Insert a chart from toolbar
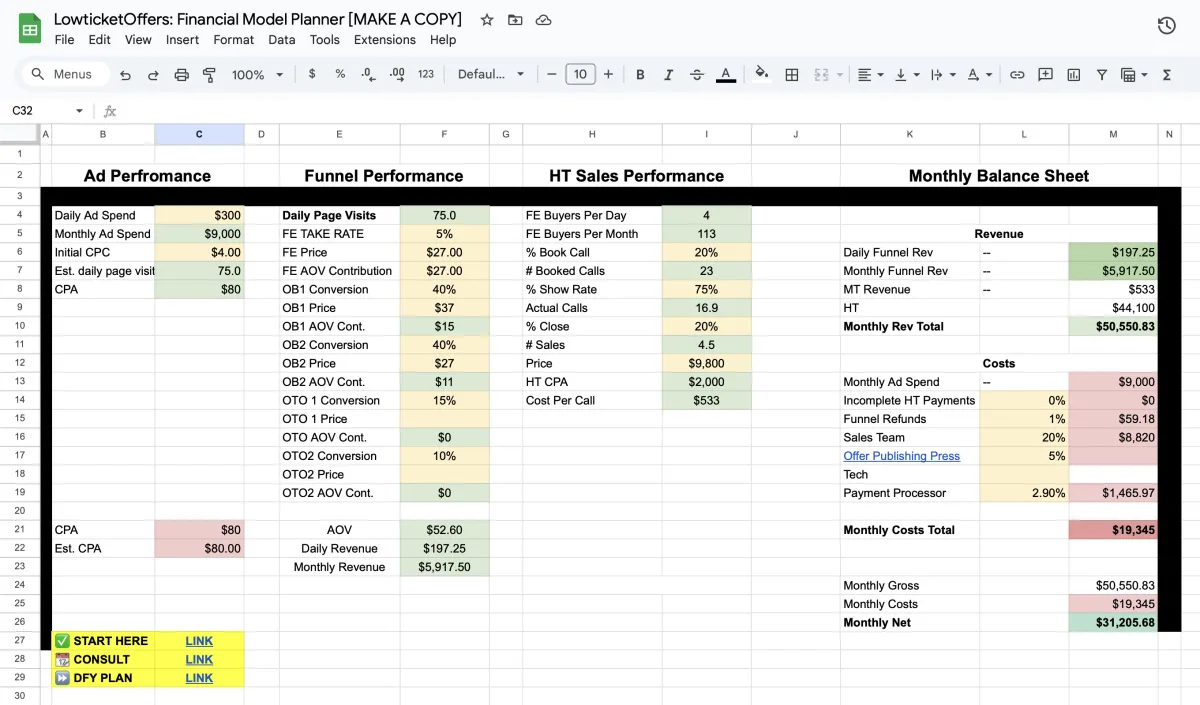Image resolution: width=1200 pixels, height=705 pixels. point(1073,74)
